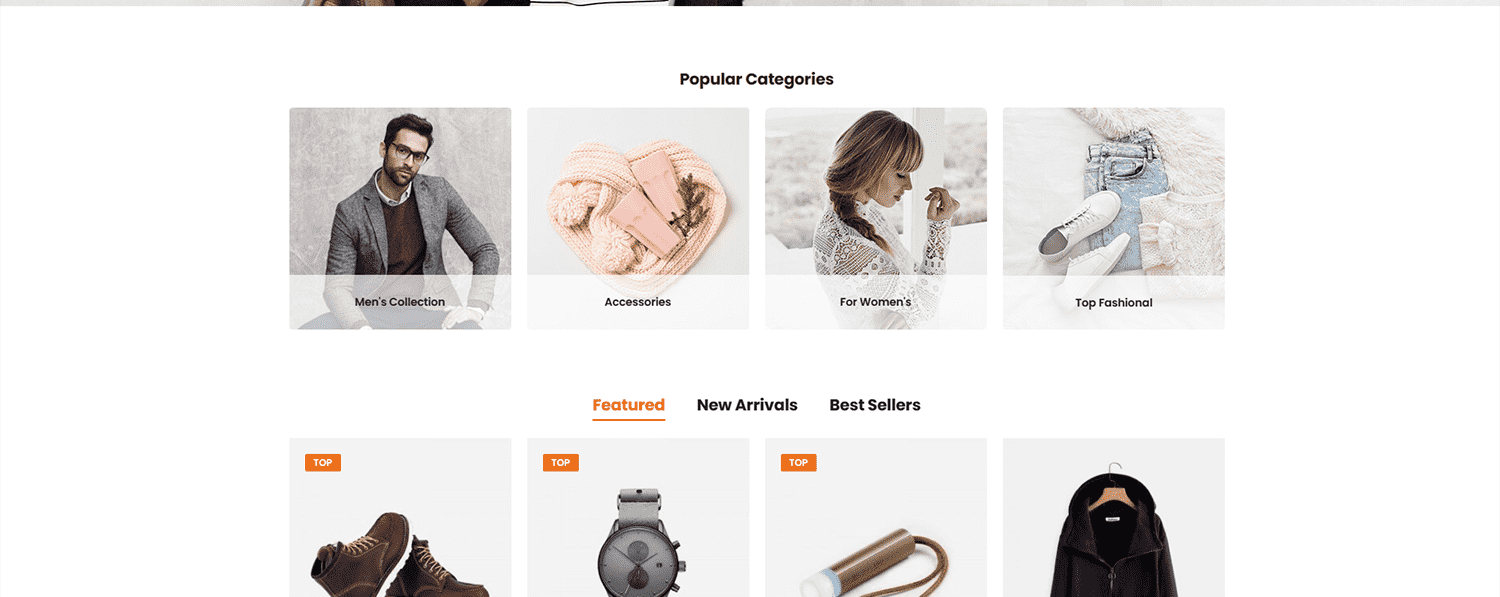Switch to the New Arrivals tab

(x=747, y=405)
